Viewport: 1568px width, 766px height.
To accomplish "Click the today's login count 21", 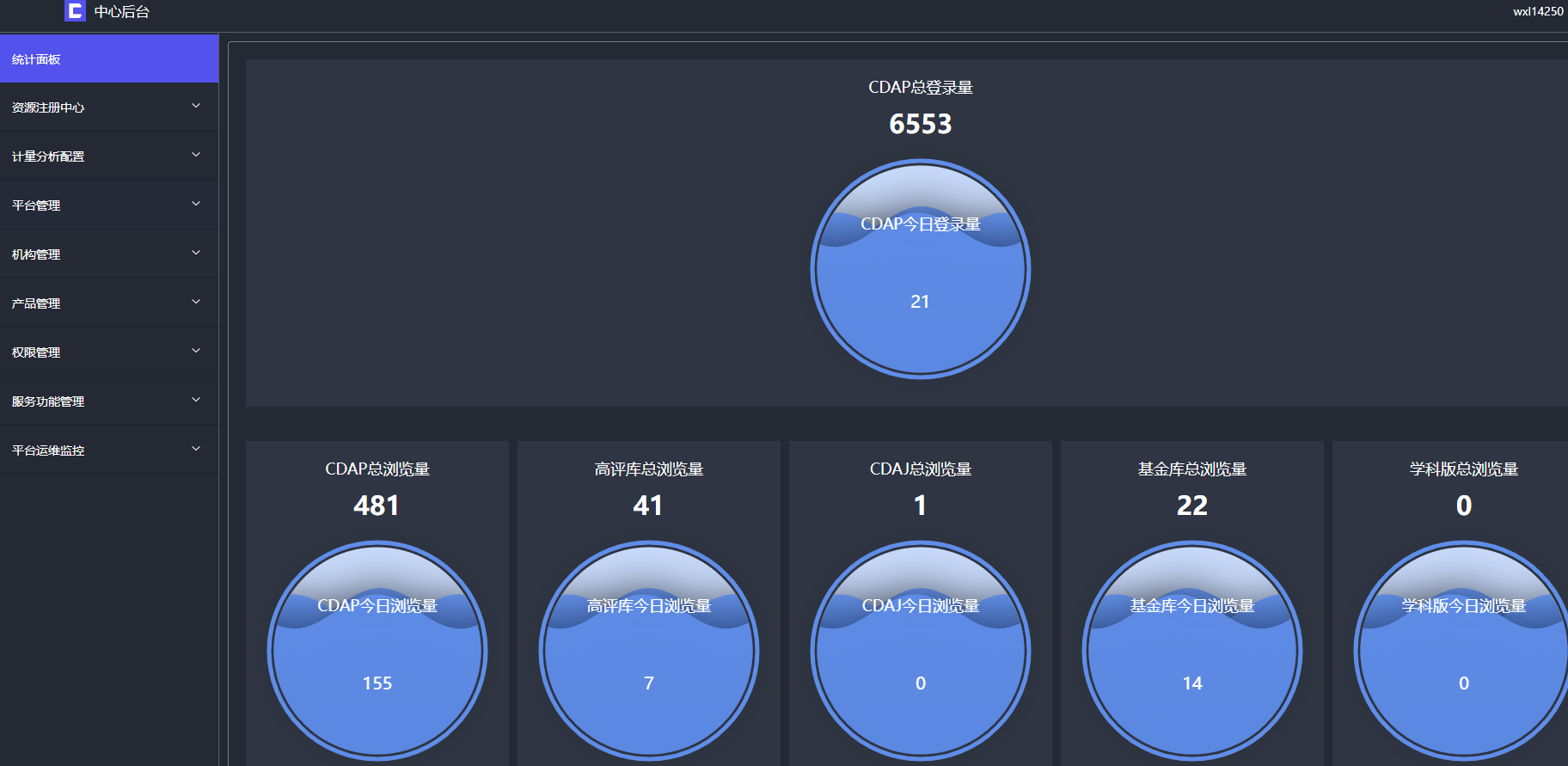I will click(920, 302).
